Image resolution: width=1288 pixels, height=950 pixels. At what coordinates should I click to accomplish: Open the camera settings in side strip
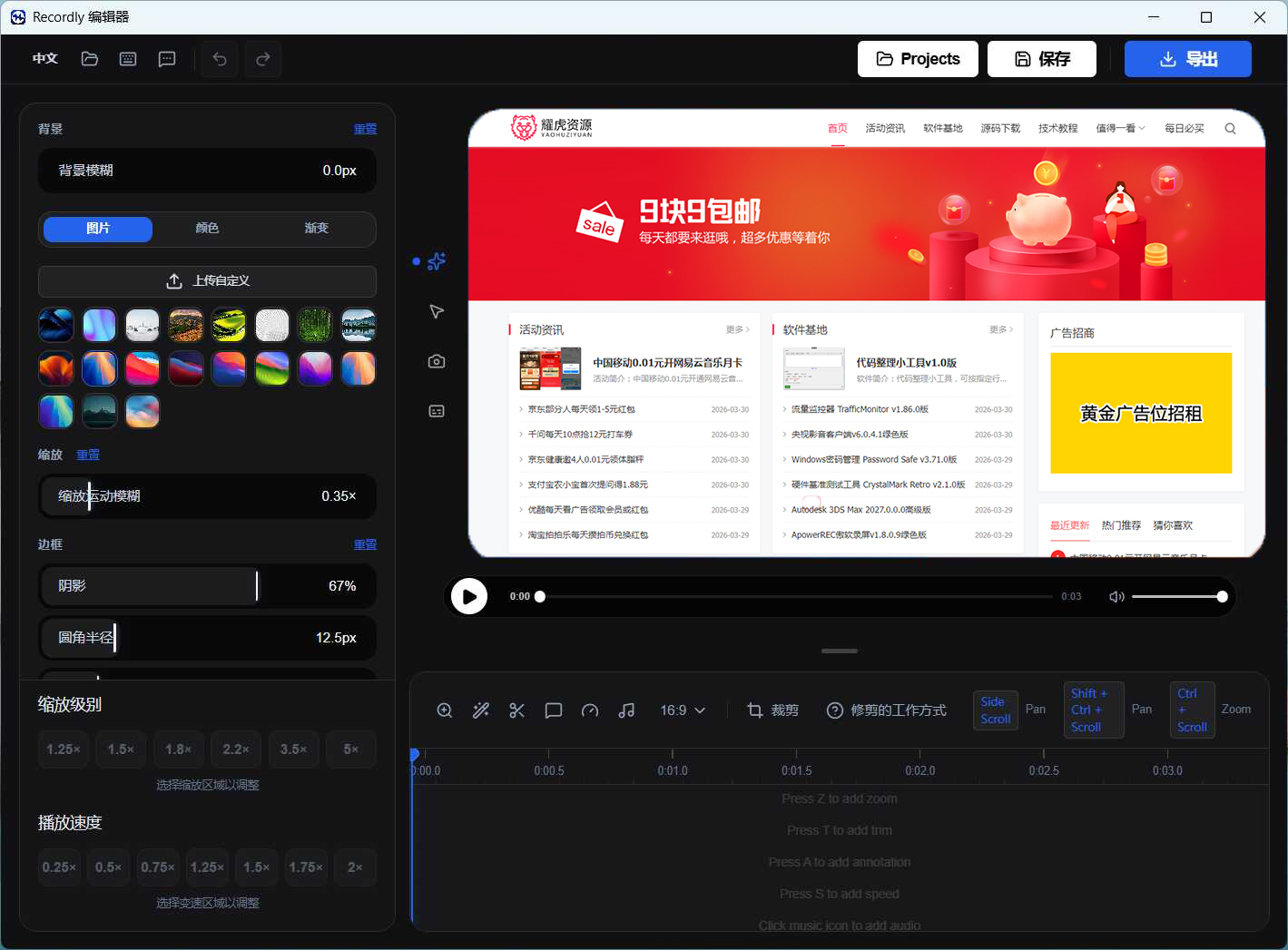tap(437, 361)
